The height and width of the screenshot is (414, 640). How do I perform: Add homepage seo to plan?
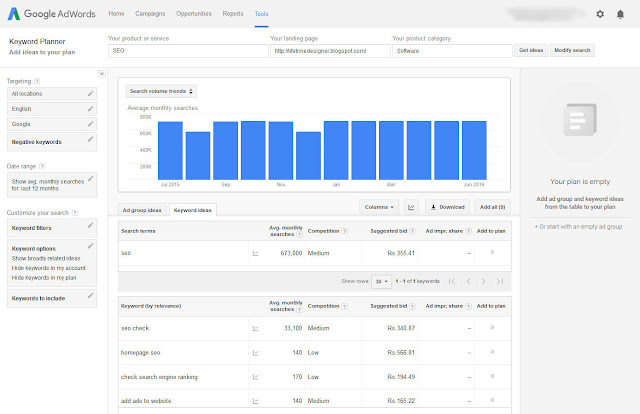tap(492, 352)
